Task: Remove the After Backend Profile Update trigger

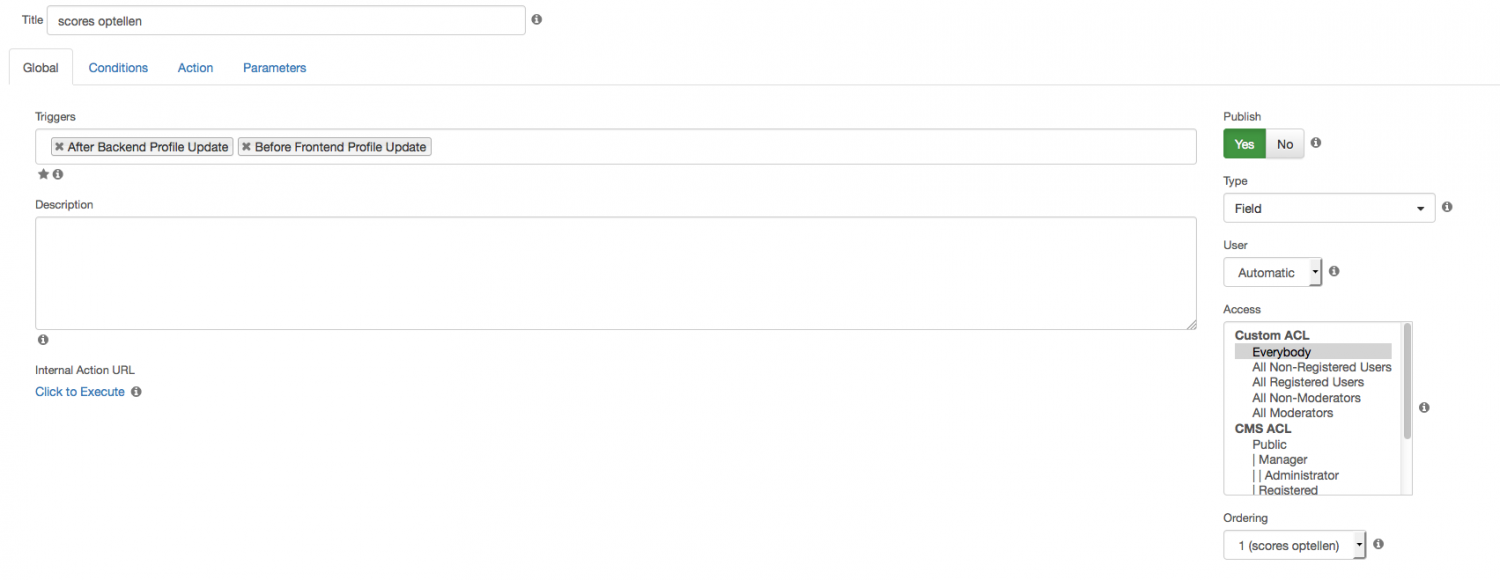Action: 60,147
